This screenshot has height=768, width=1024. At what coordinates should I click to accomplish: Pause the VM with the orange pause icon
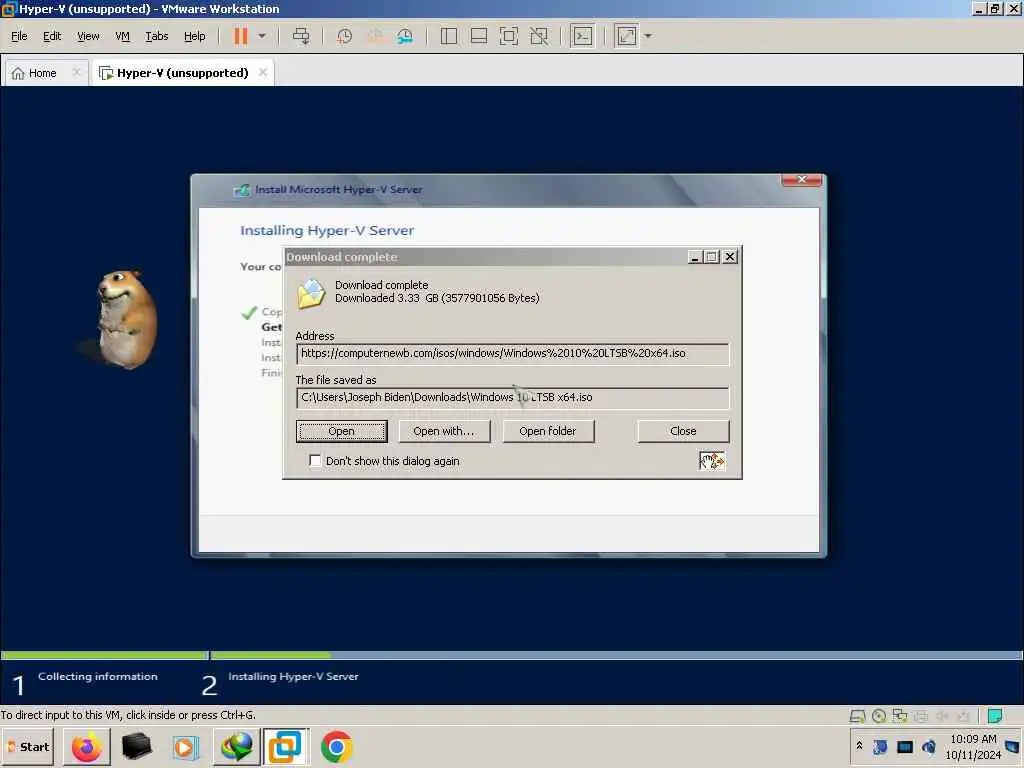[240, 36]
